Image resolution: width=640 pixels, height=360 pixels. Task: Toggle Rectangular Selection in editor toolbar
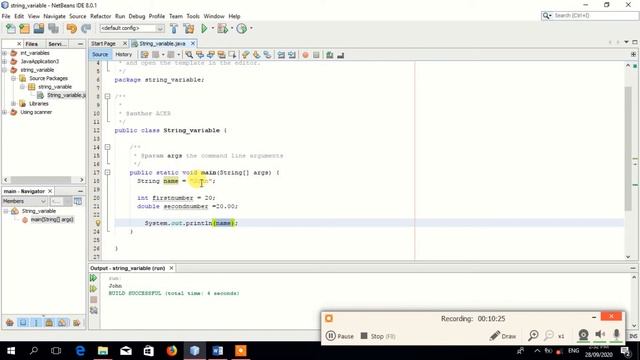click(x=232, y=55)
